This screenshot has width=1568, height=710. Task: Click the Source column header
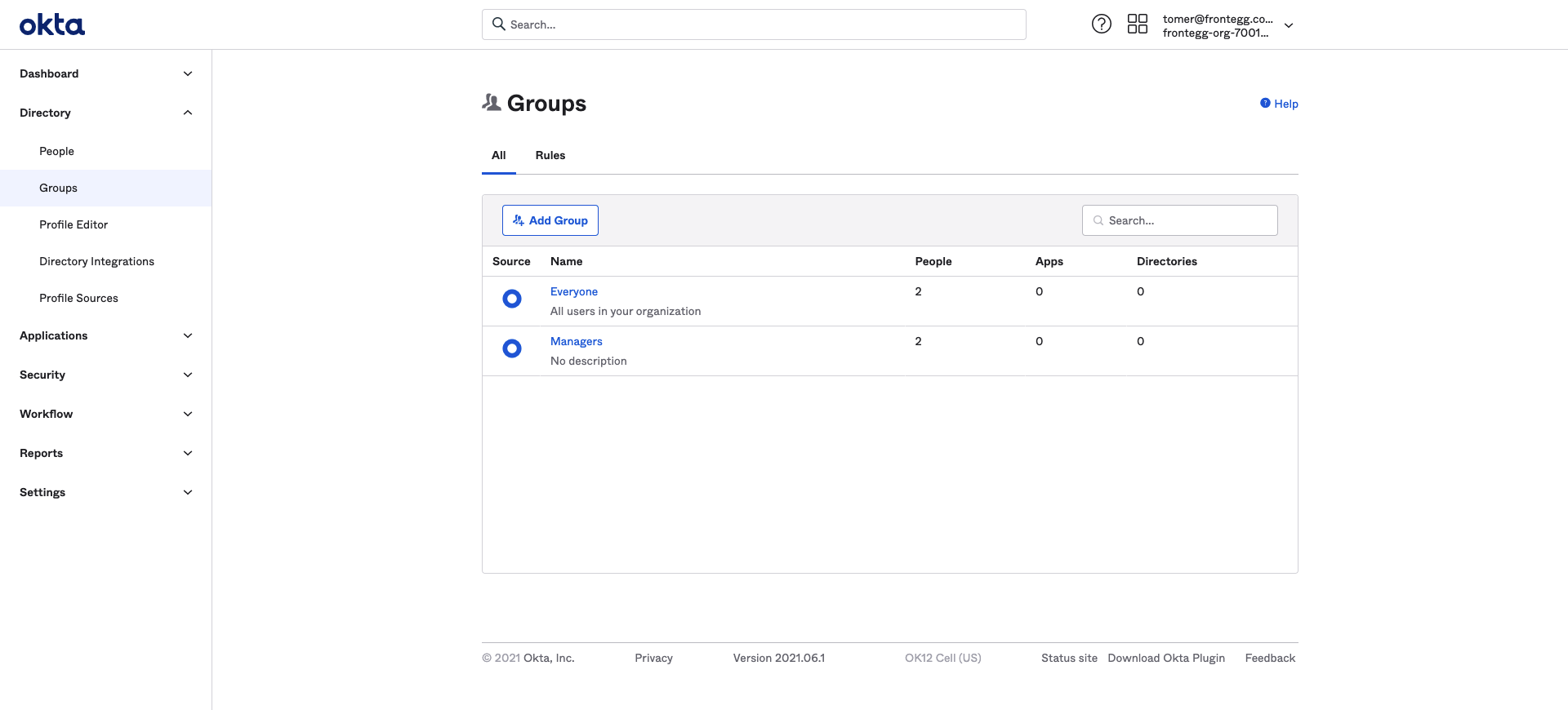(511, 261)
